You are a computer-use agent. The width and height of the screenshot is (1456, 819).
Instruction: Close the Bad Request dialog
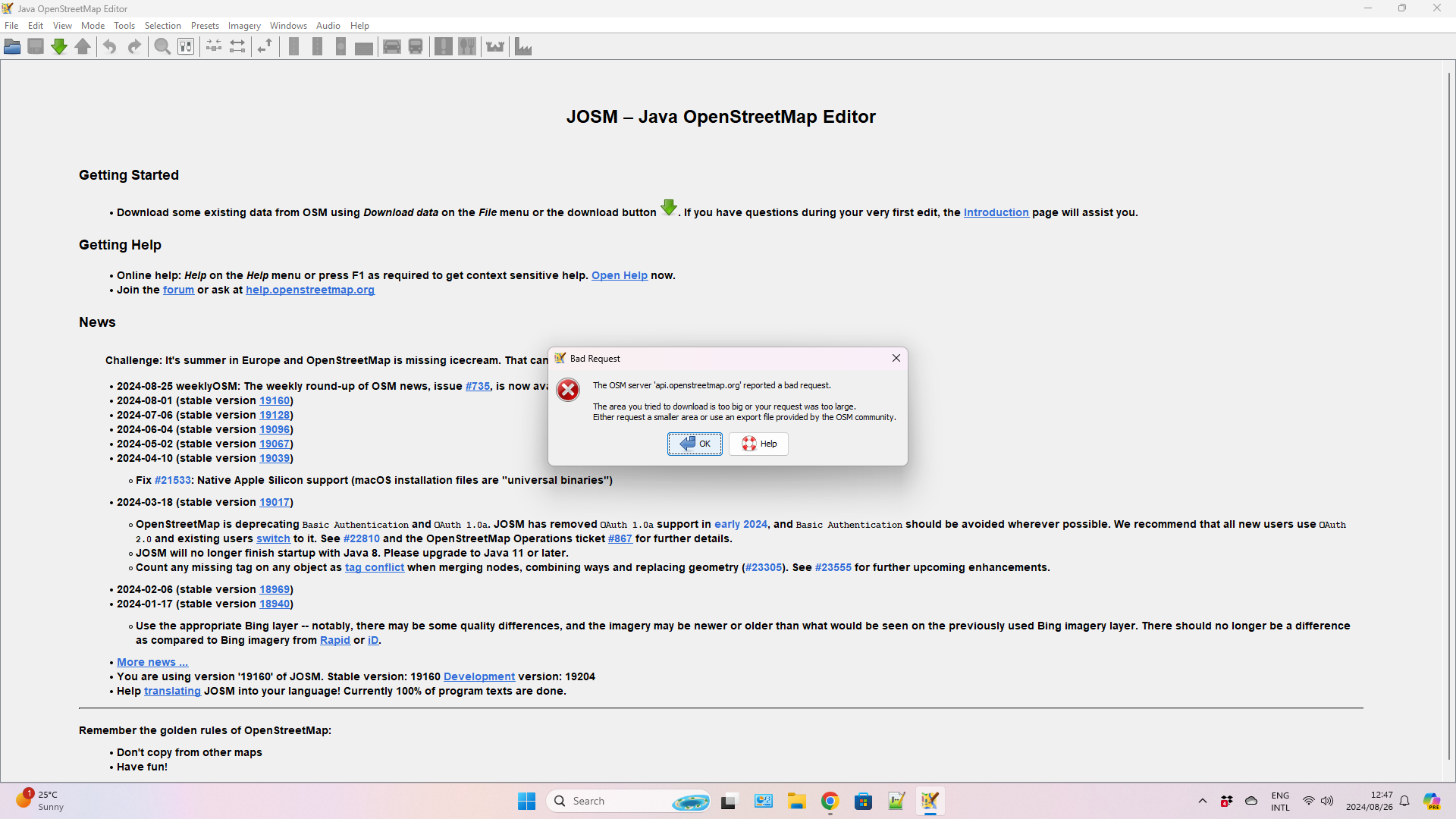point(896,358)
